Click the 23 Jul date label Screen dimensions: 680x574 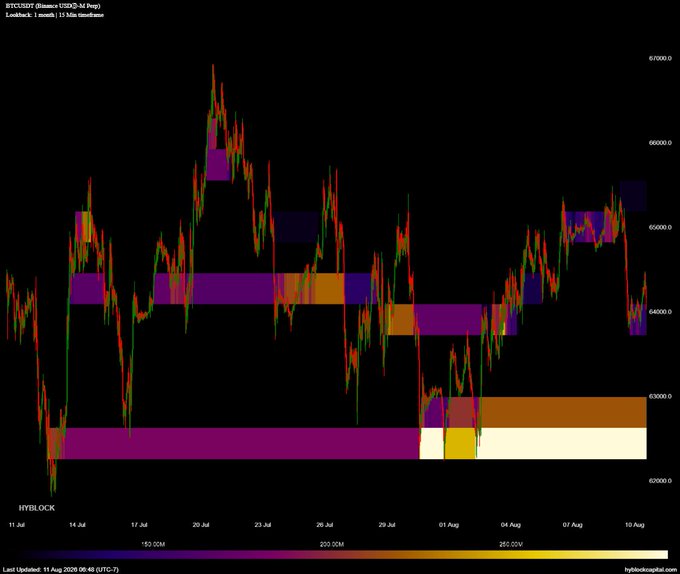click(263, 525)
